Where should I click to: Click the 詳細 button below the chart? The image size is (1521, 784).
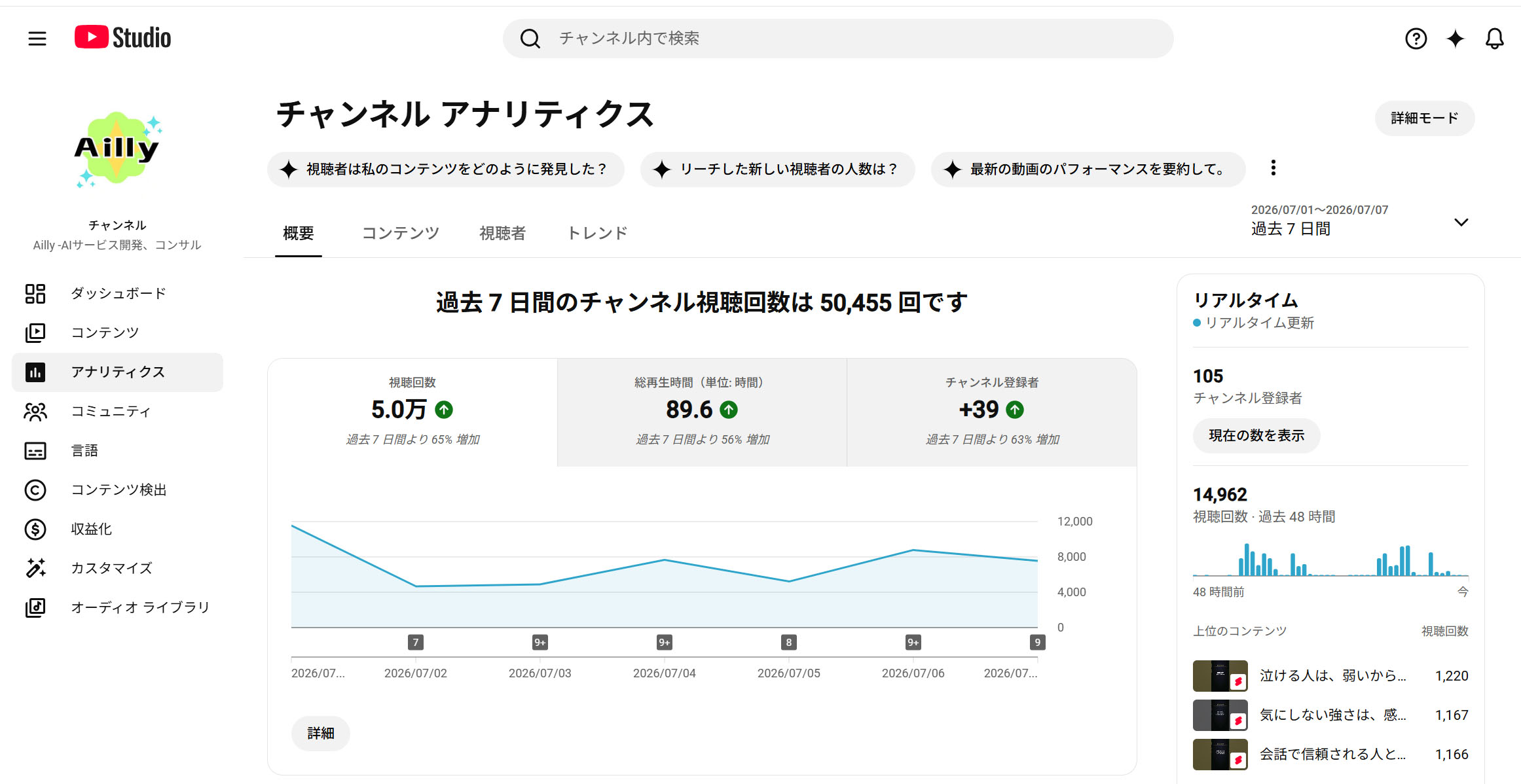[x=321, y=734]
